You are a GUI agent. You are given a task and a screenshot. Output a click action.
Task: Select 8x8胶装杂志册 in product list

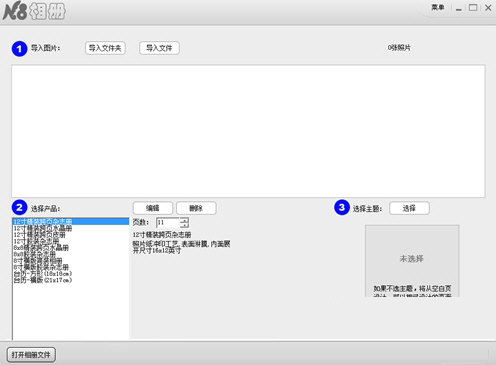tap(71, 254)
